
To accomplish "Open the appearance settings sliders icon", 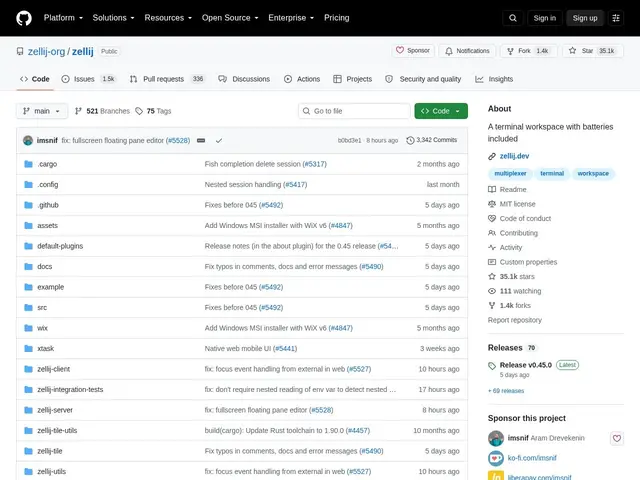I will tap(616, 18).
